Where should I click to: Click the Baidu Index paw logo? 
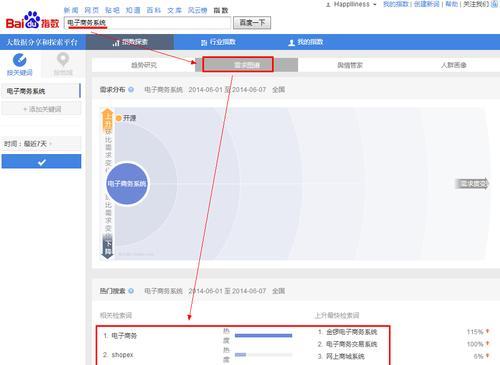tap(32, 21)
